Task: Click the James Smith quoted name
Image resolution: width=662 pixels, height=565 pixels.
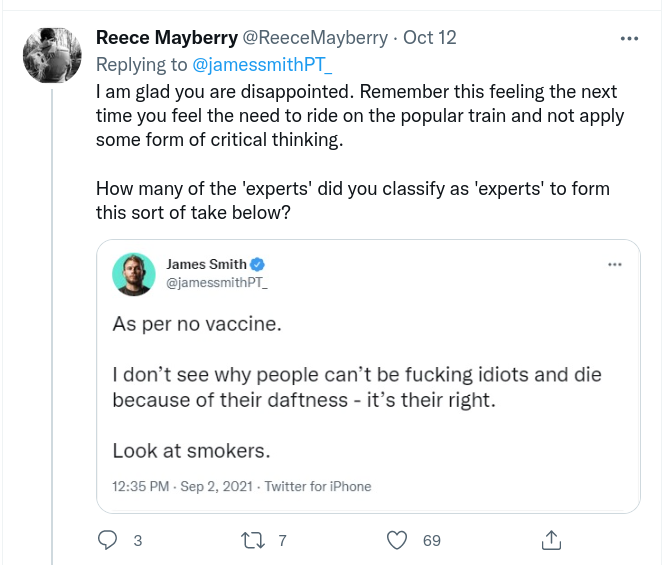Action: coord(206,264)
